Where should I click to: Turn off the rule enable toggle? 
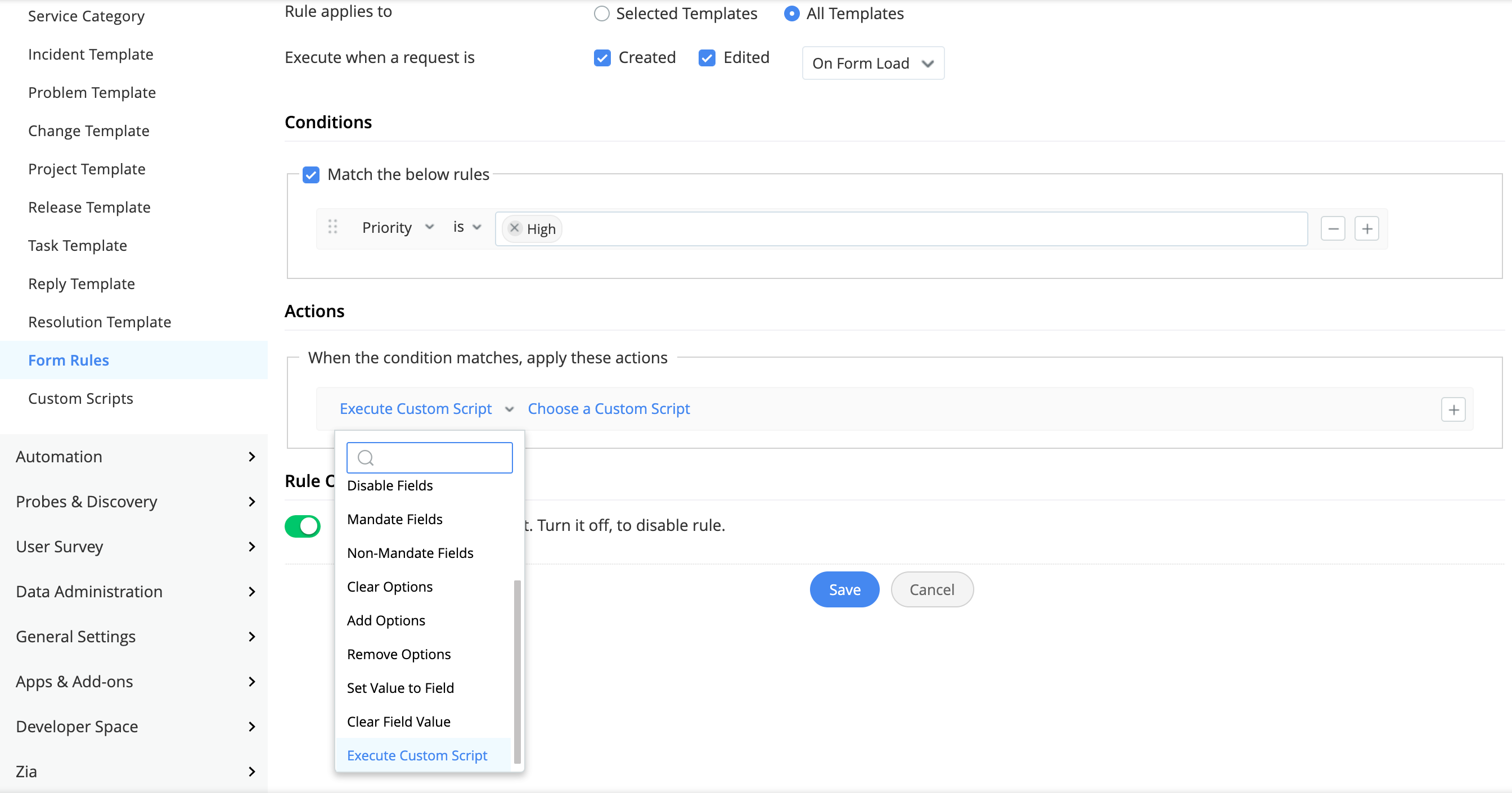pyautogui.click(x=302, y=526)
